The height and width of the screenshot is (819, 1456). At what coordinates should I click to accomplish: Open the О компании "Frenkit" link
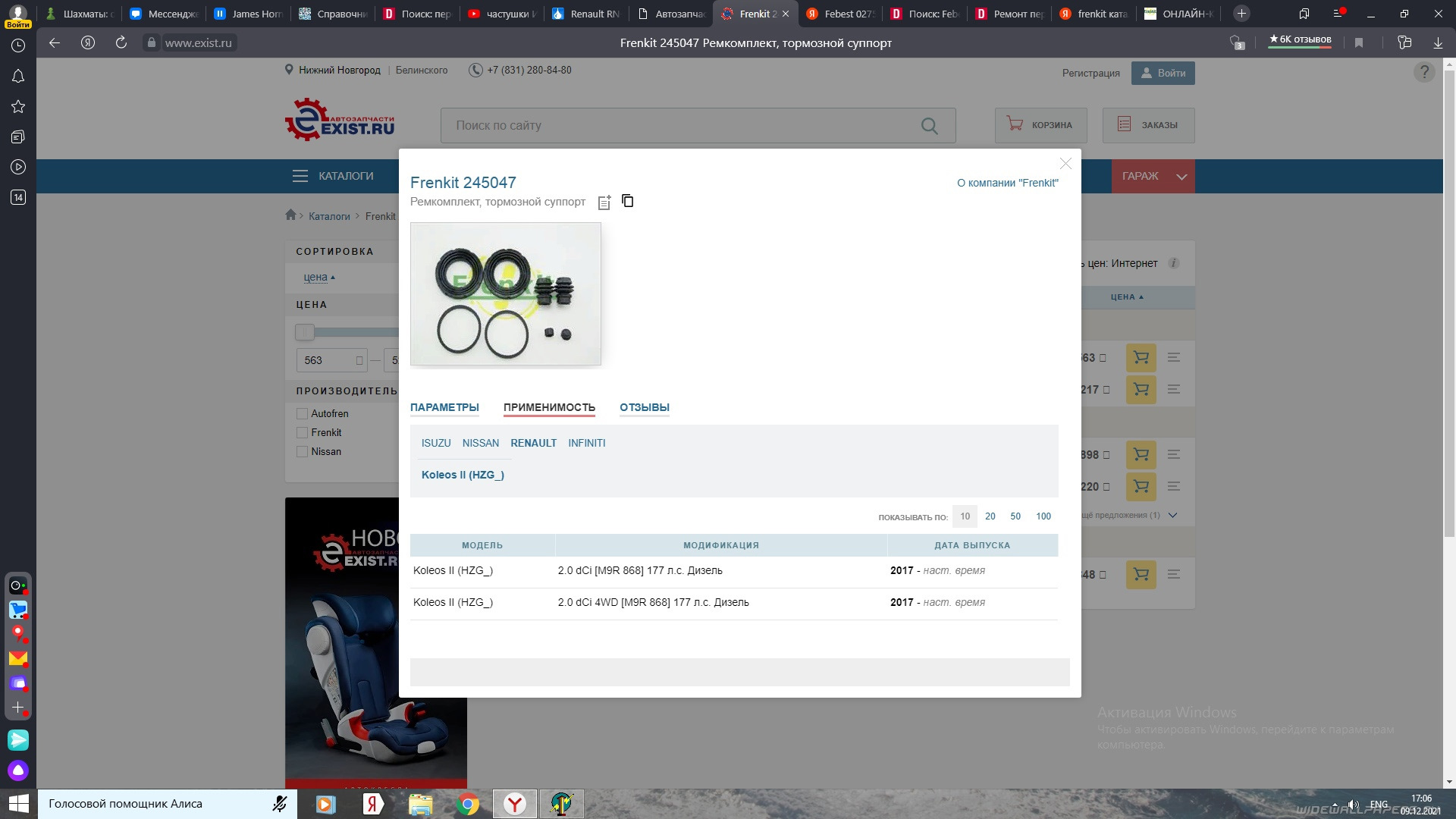(1007, 183)
